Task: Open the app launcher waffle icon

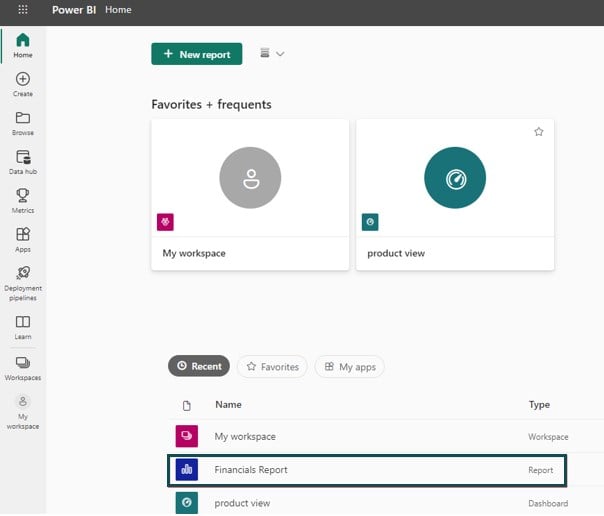Action: pyautogui.click(x=23, y=10)
